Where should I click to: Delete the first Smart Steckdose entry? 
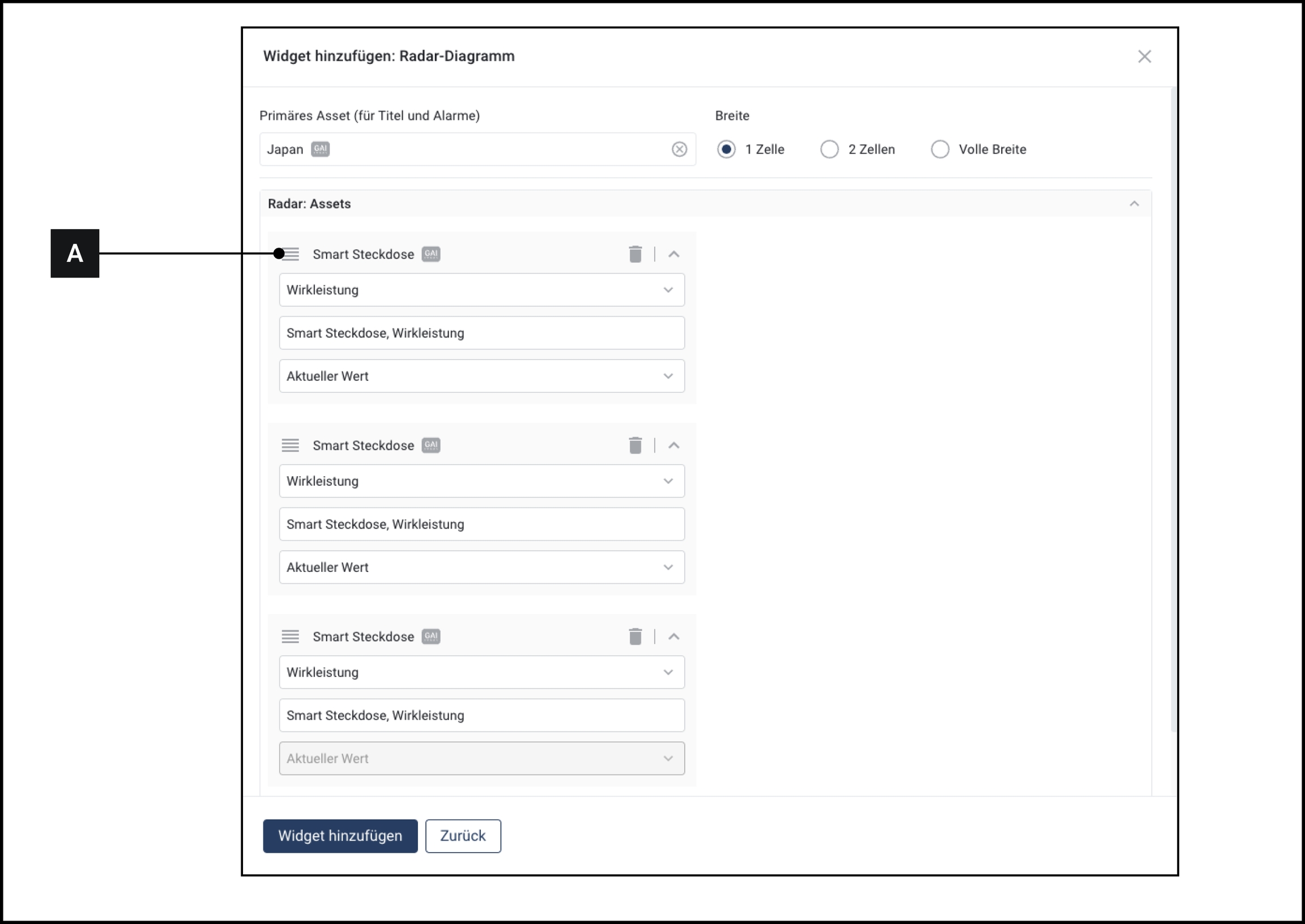click(x=635, y=254)
